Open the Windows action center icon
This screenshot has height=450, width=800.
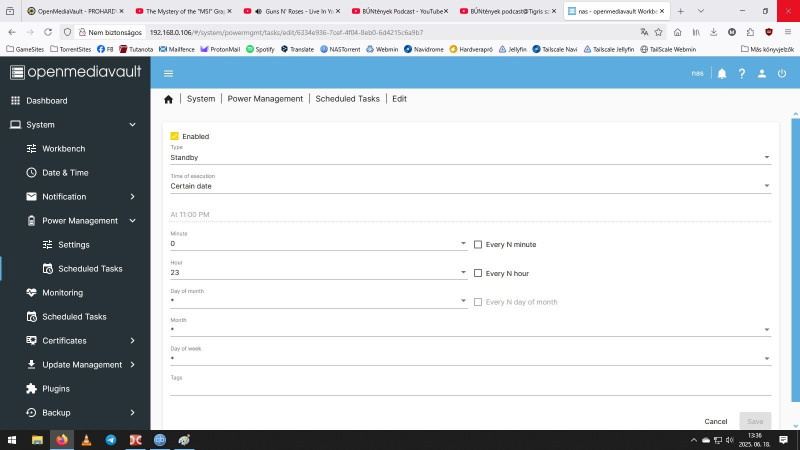784,440
